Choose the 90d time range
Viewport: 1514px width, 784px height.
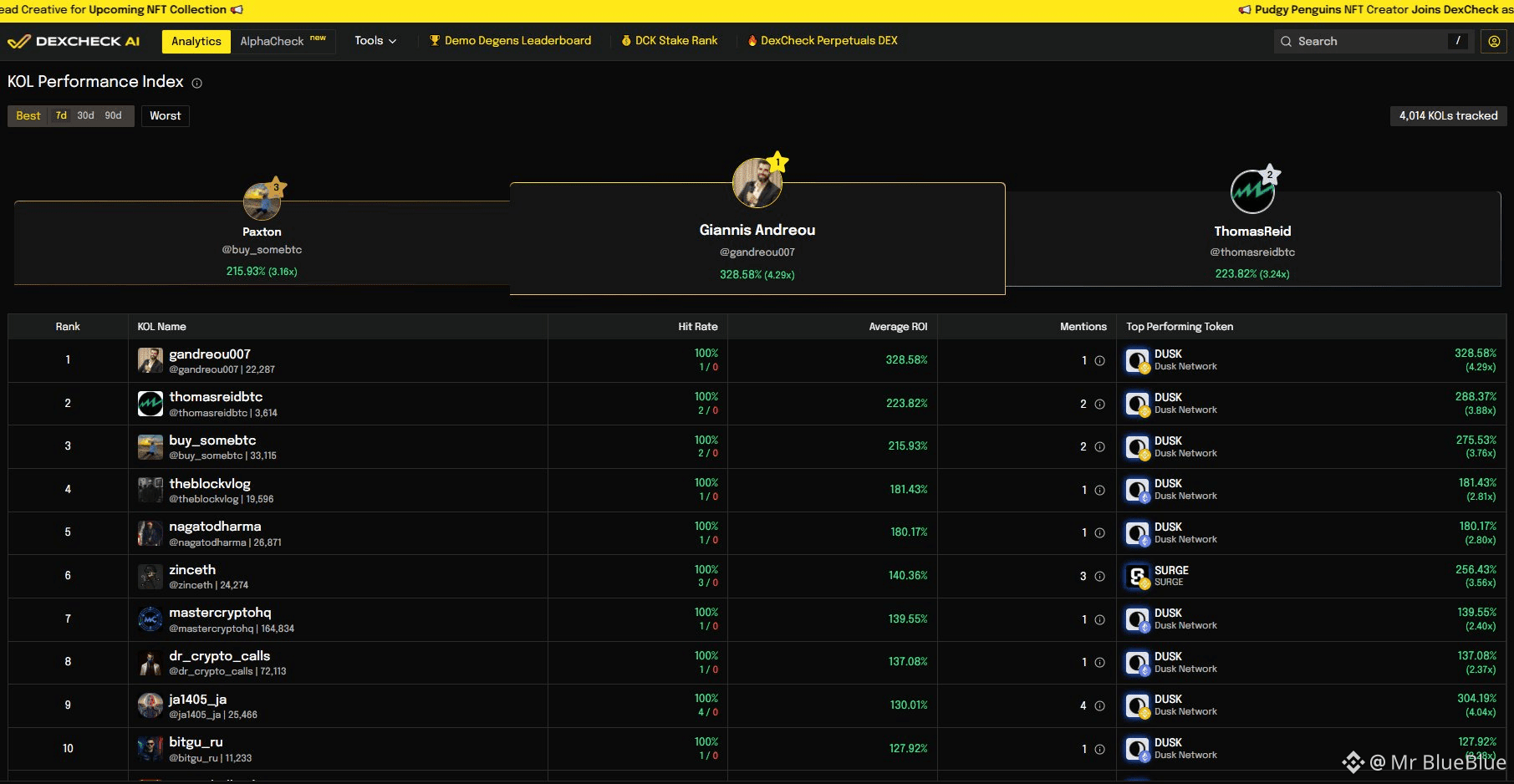click(x=114, y=116)
